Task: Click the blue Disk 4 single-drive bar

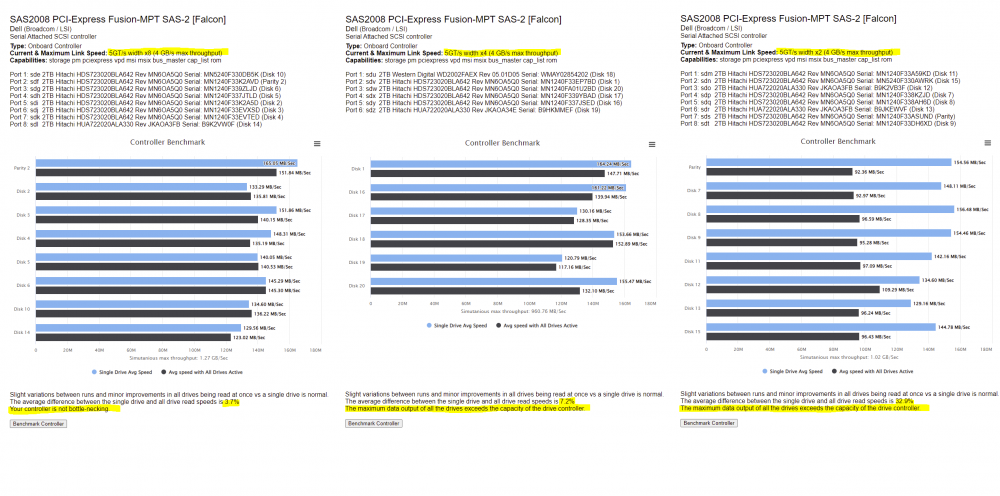Action: 153,234
